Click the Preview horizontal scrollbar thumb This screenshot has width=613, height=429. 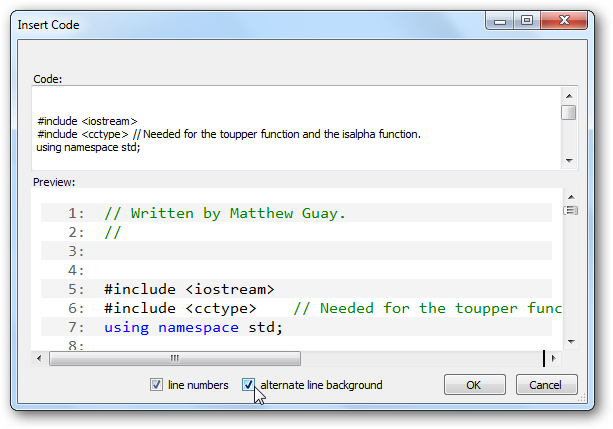[175, 358]
